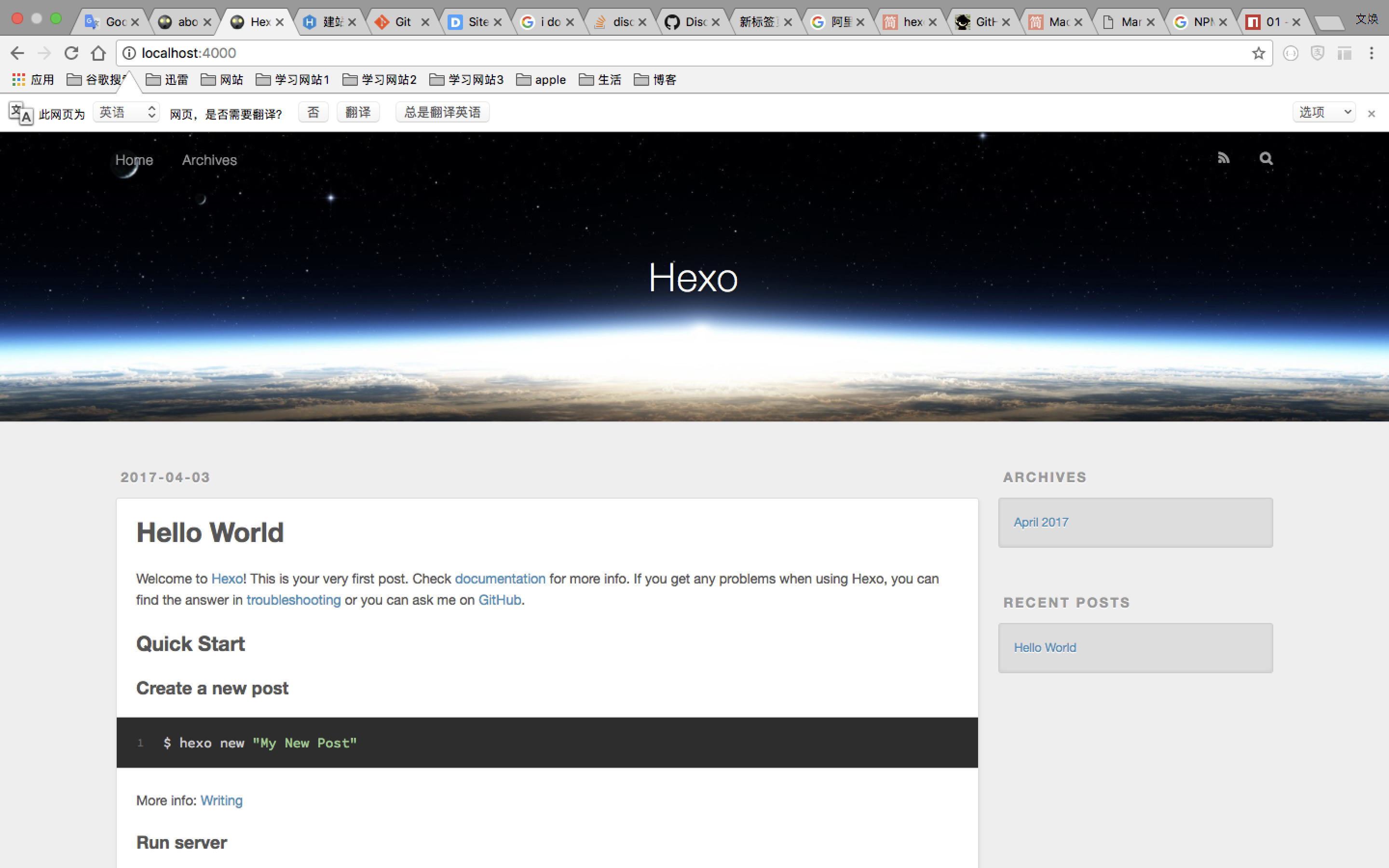Open the 博客 bookmark folder
This screenshot has width=1389, height=868.
pyautogui.click(x=655, y=80)
